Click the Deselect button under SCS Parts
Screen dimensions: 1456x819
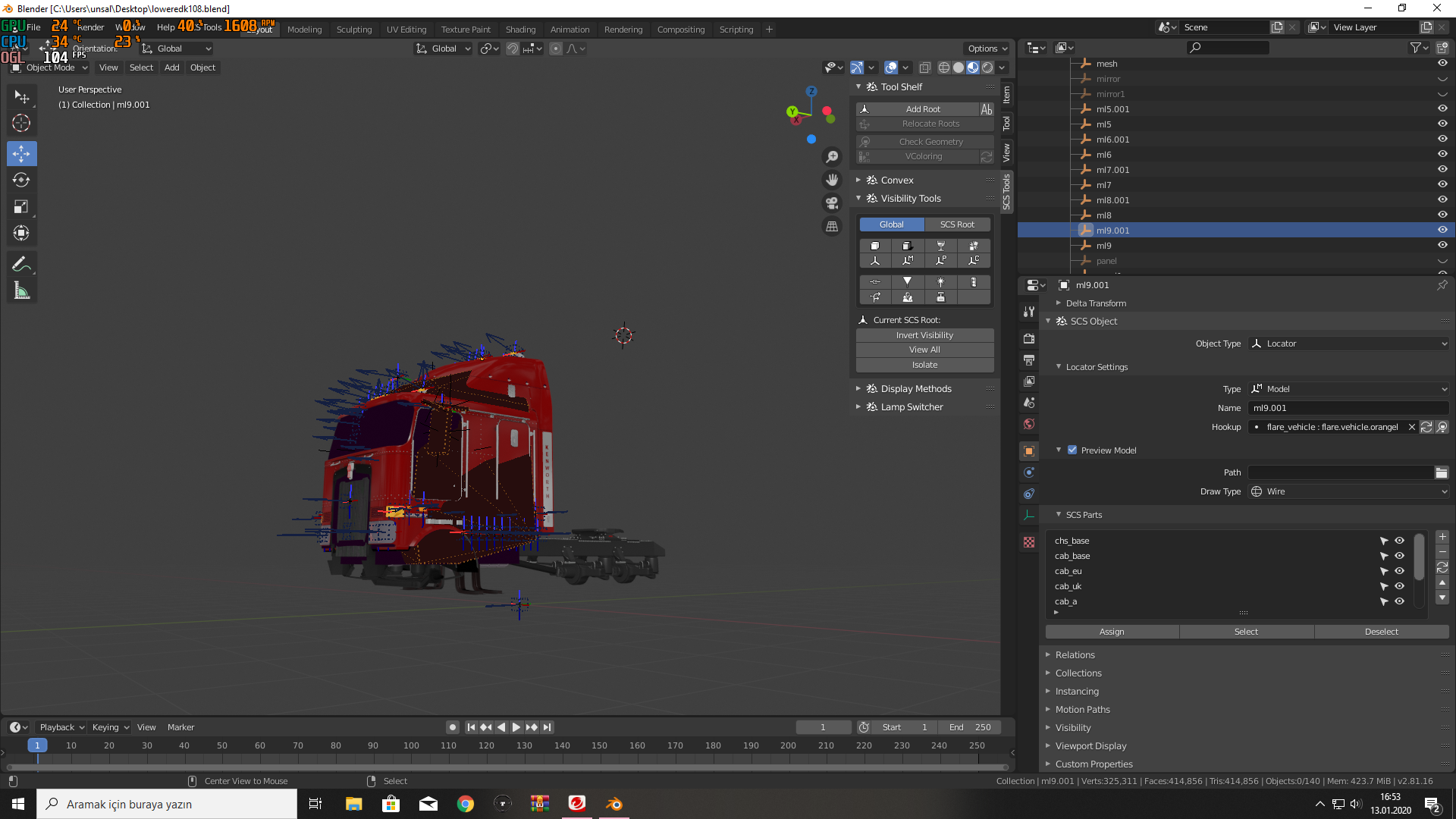tap(1381, 632)
